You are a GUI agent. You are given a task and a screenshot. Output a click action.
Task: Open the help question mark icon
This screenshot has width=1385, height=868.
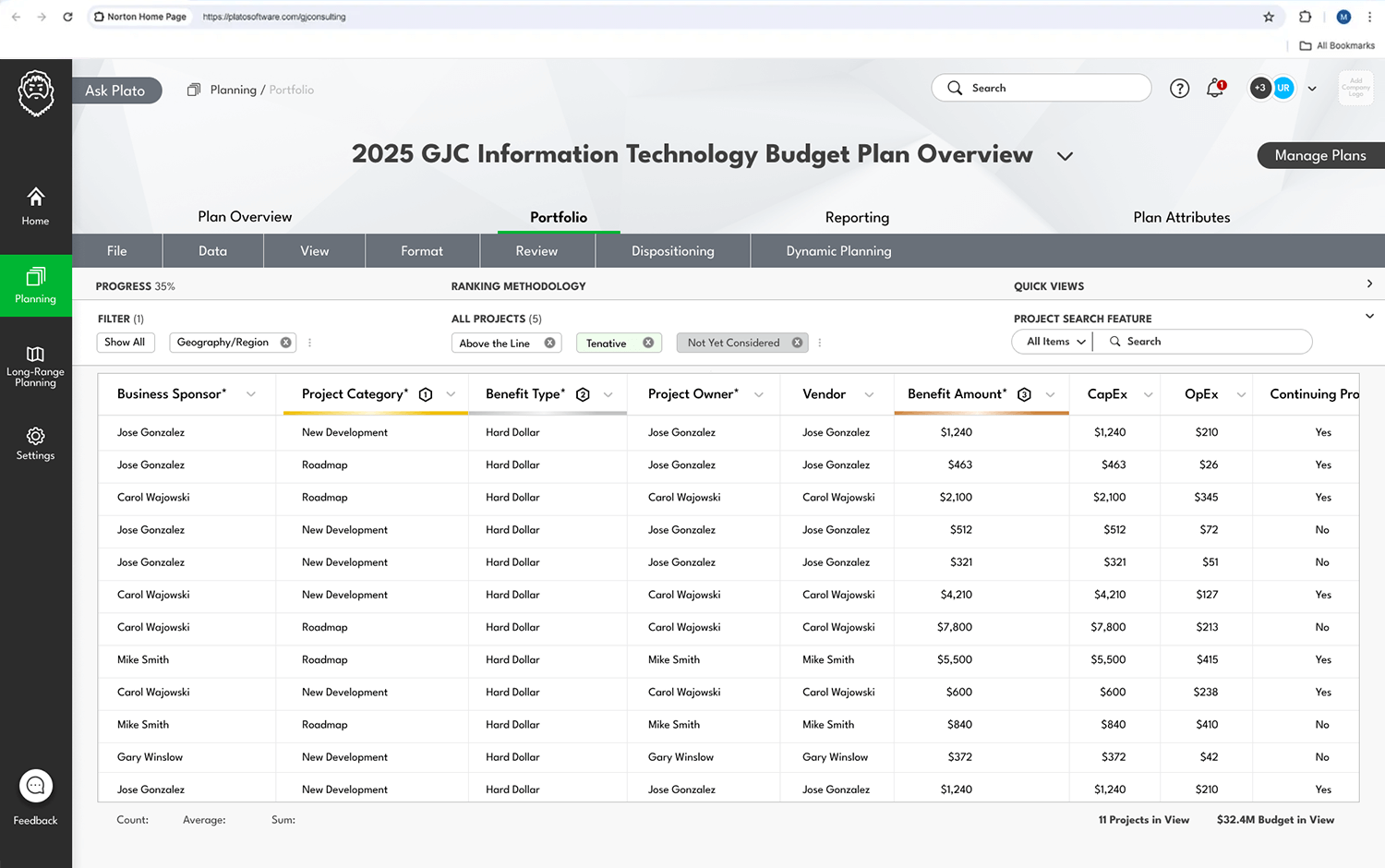[1179, 89]
